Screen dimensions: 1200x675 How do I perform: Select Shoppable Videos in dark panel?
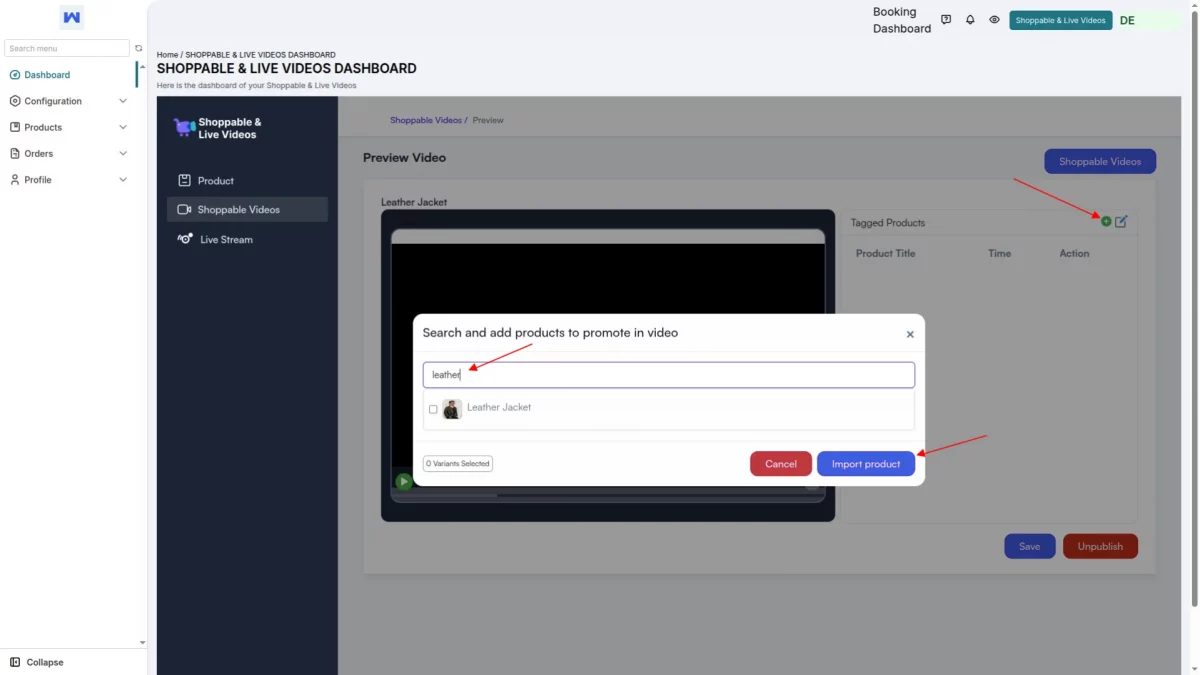coord(247,210)
